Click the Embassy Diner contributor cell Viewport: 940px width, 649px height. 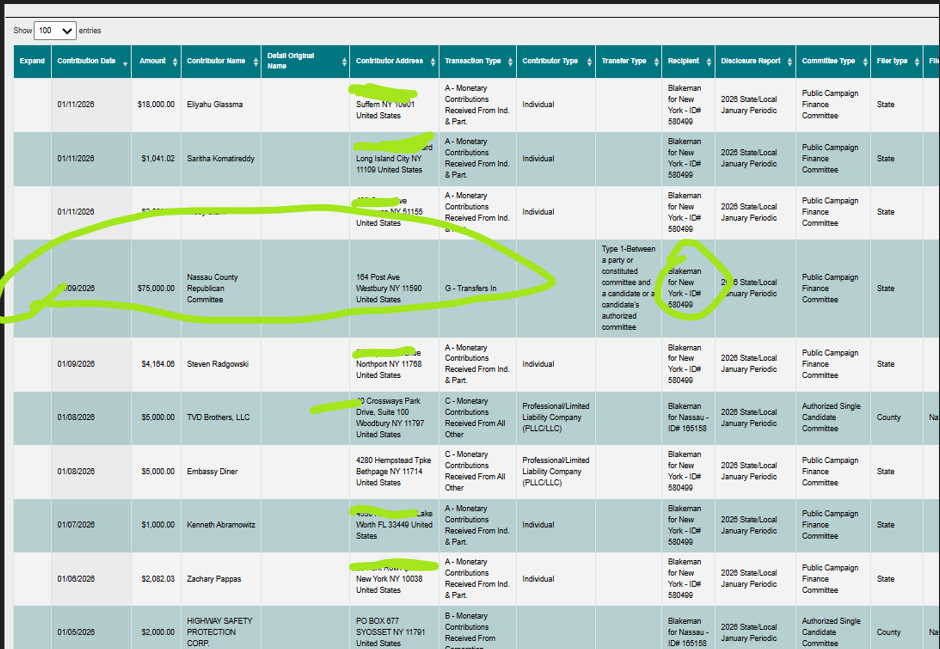pyautogui.click(x=212, y=471)
